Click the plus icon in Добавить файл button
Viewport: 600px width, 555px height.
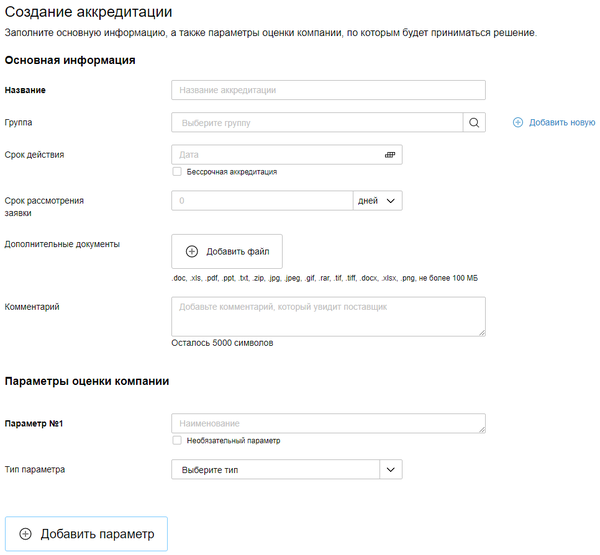[192, 251]
